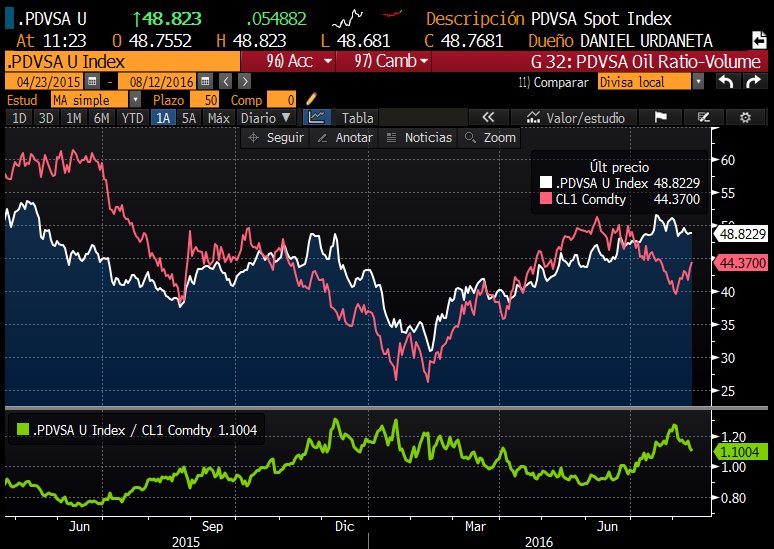This screenshot has width=774, height=549.
Task: Click the PDVSA Spot Index description text
Action: (601, 19)
